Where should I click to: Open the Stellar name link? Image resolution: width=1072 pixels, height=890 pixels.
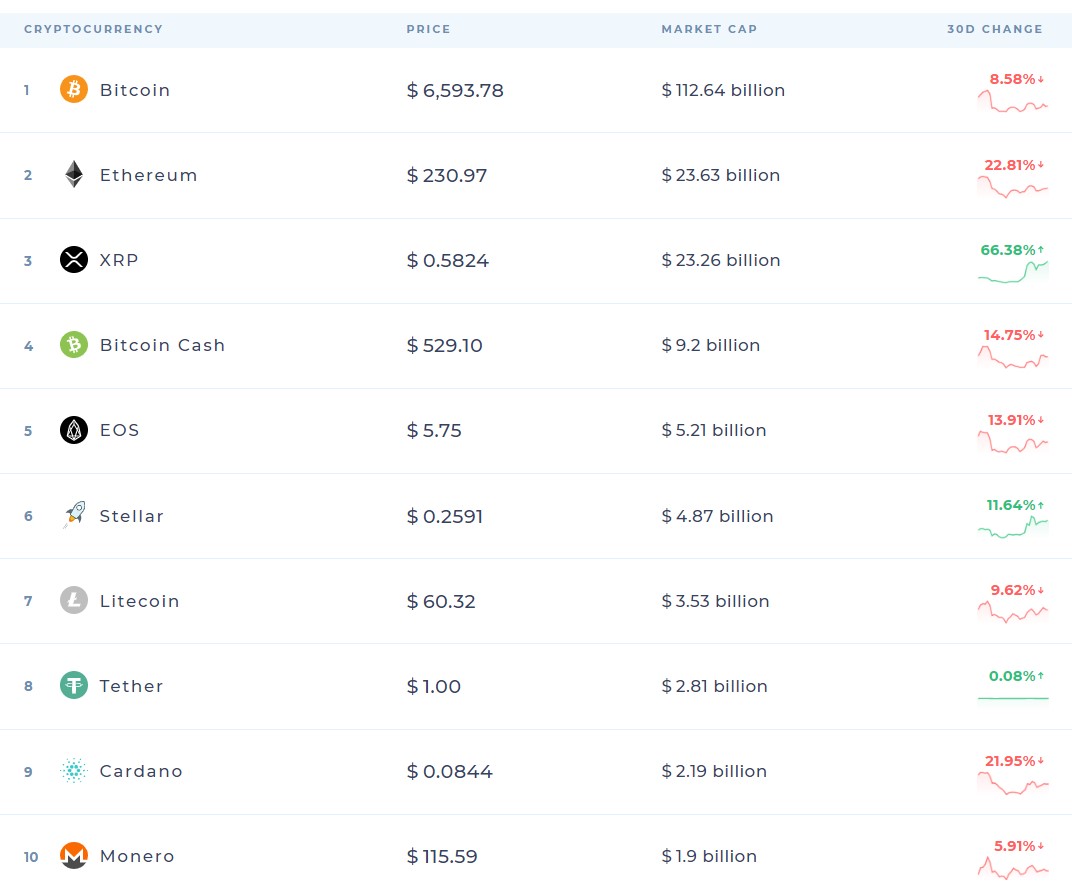coord(132,516)
